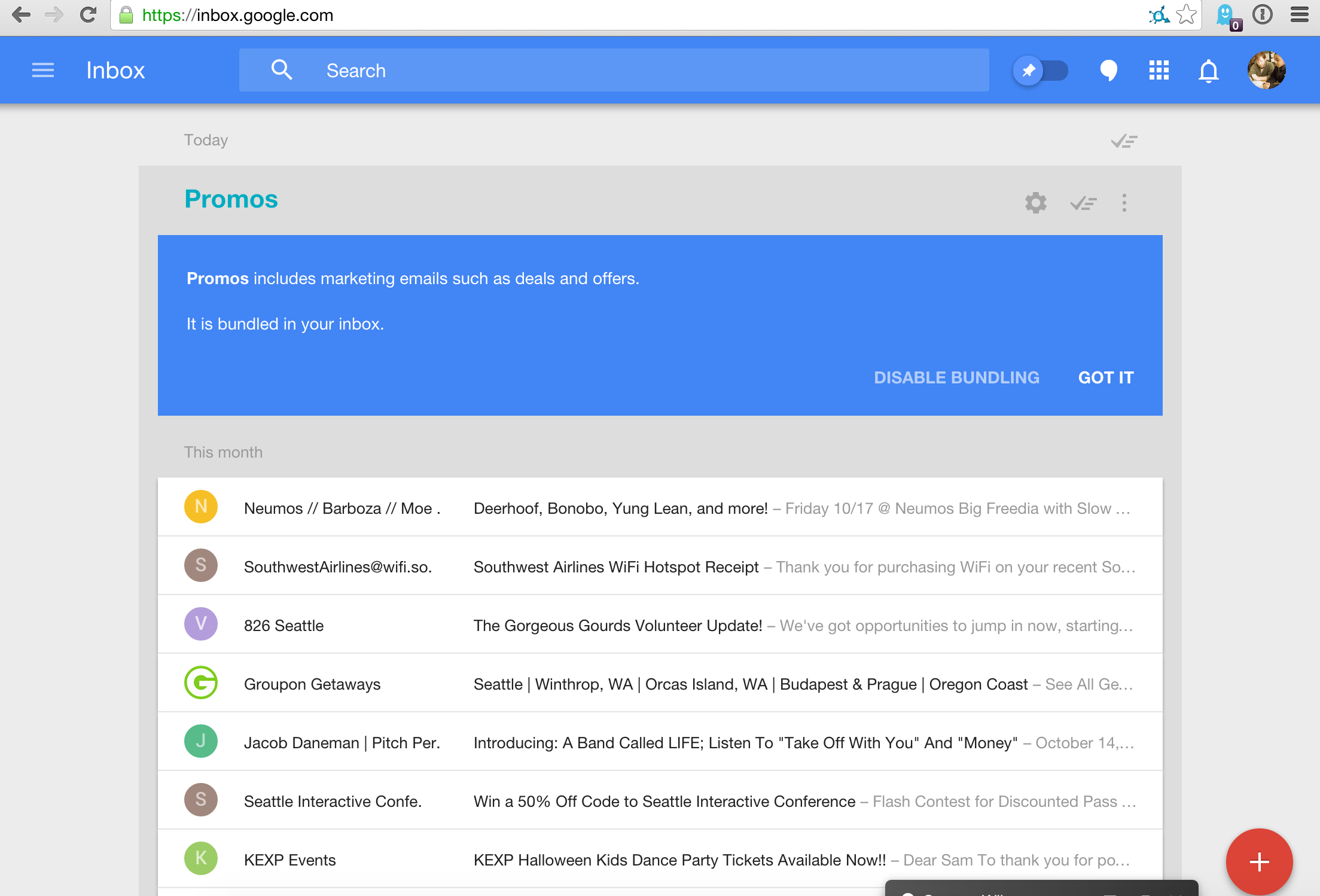Bookmark the page with the star icon
This screenshot has width=1320, height=896.
click(x=1185, y=15)
